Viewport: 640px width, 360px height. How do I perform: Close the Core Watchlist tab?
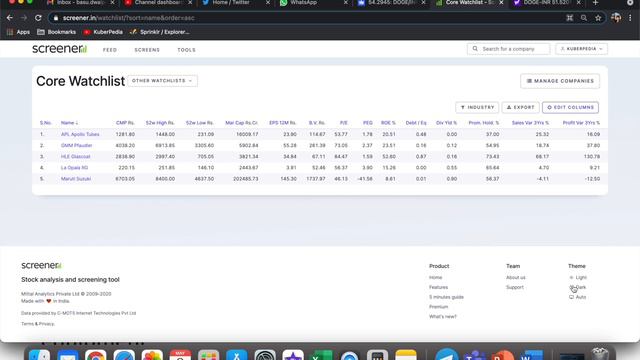501,3
